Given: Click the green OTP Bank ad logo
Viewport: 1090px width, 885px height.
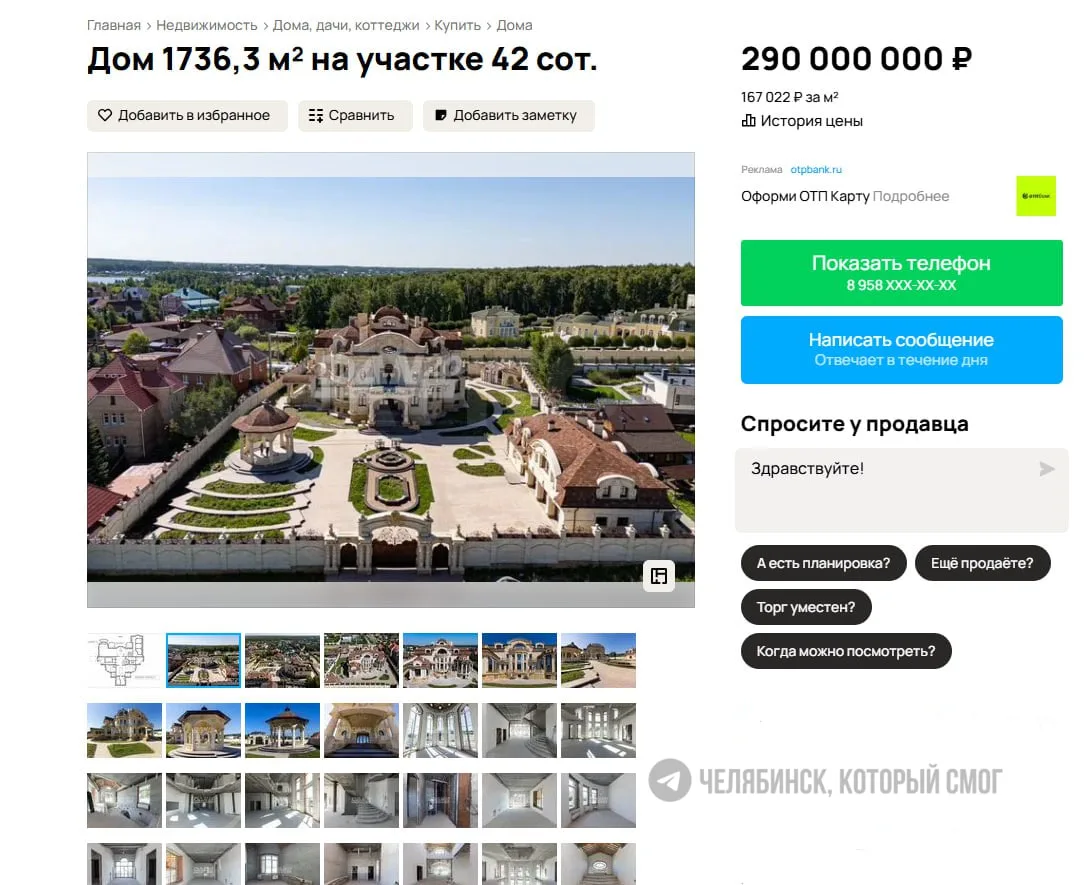Looking at the screenshot, I should [1036, 196].
